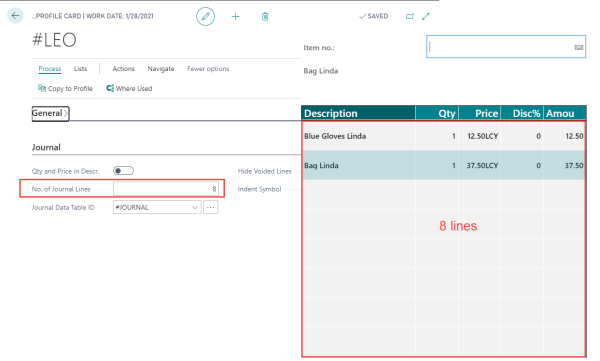The width and height of the screenshot is (600, 361).
Task: Open the Lists menu
Action: click(80, 69)
